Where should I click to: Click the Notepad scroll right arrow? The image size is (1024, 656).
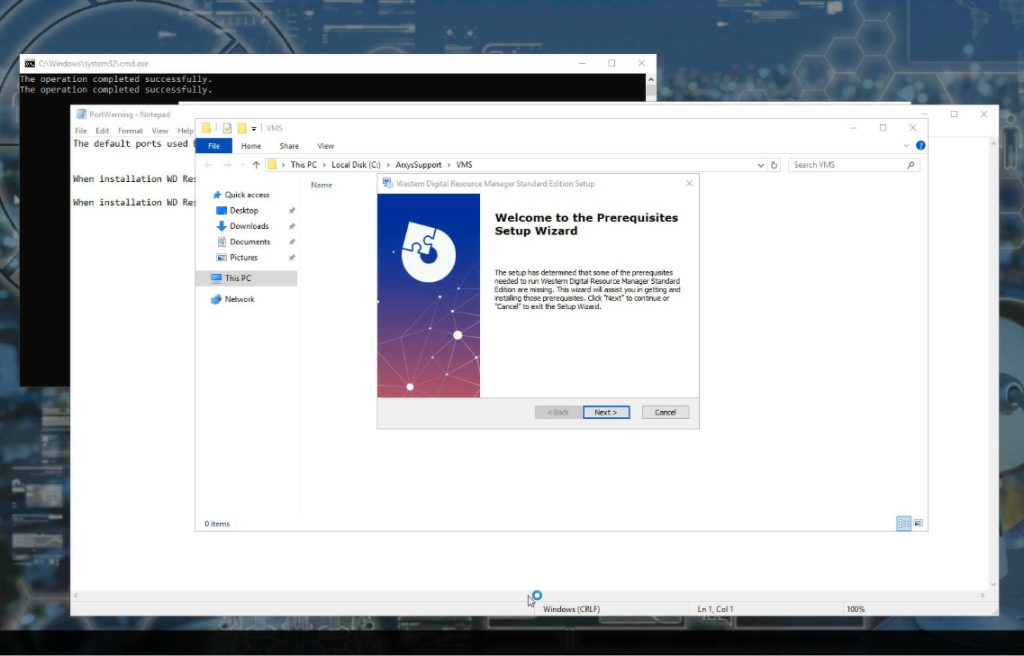tap(982, 595)
